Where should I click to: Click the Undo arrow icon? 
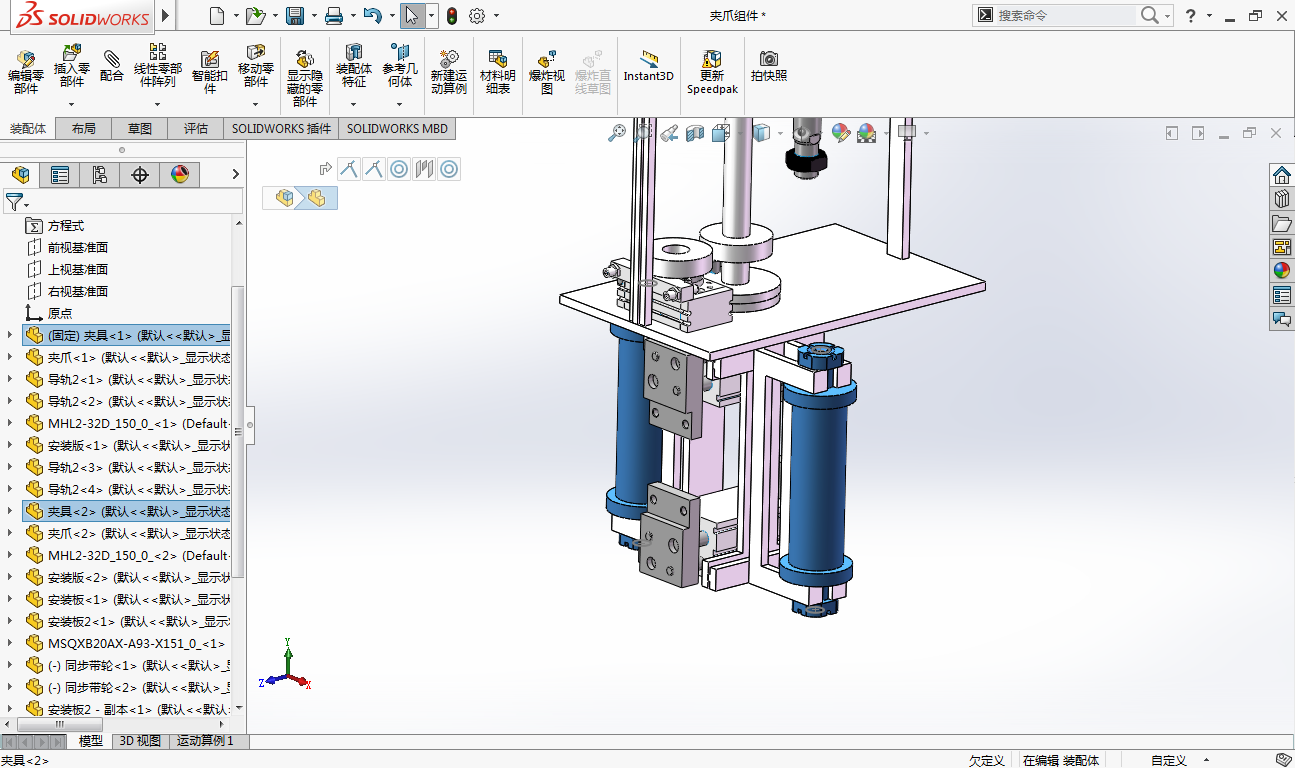tap(372, 15)
